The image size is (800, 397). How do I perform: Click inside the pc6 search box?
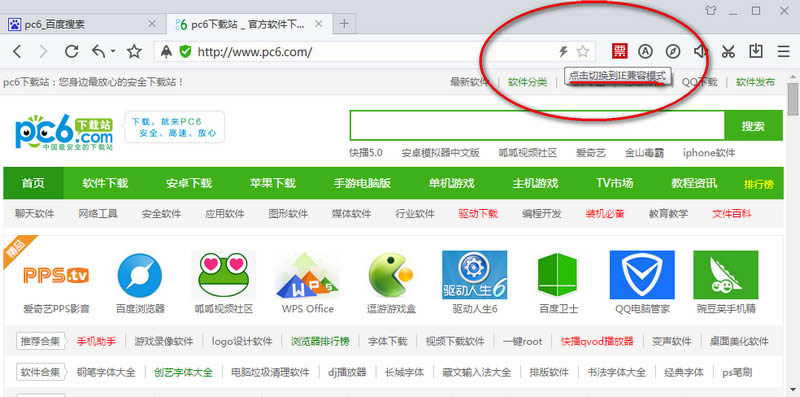pos(537,126)
